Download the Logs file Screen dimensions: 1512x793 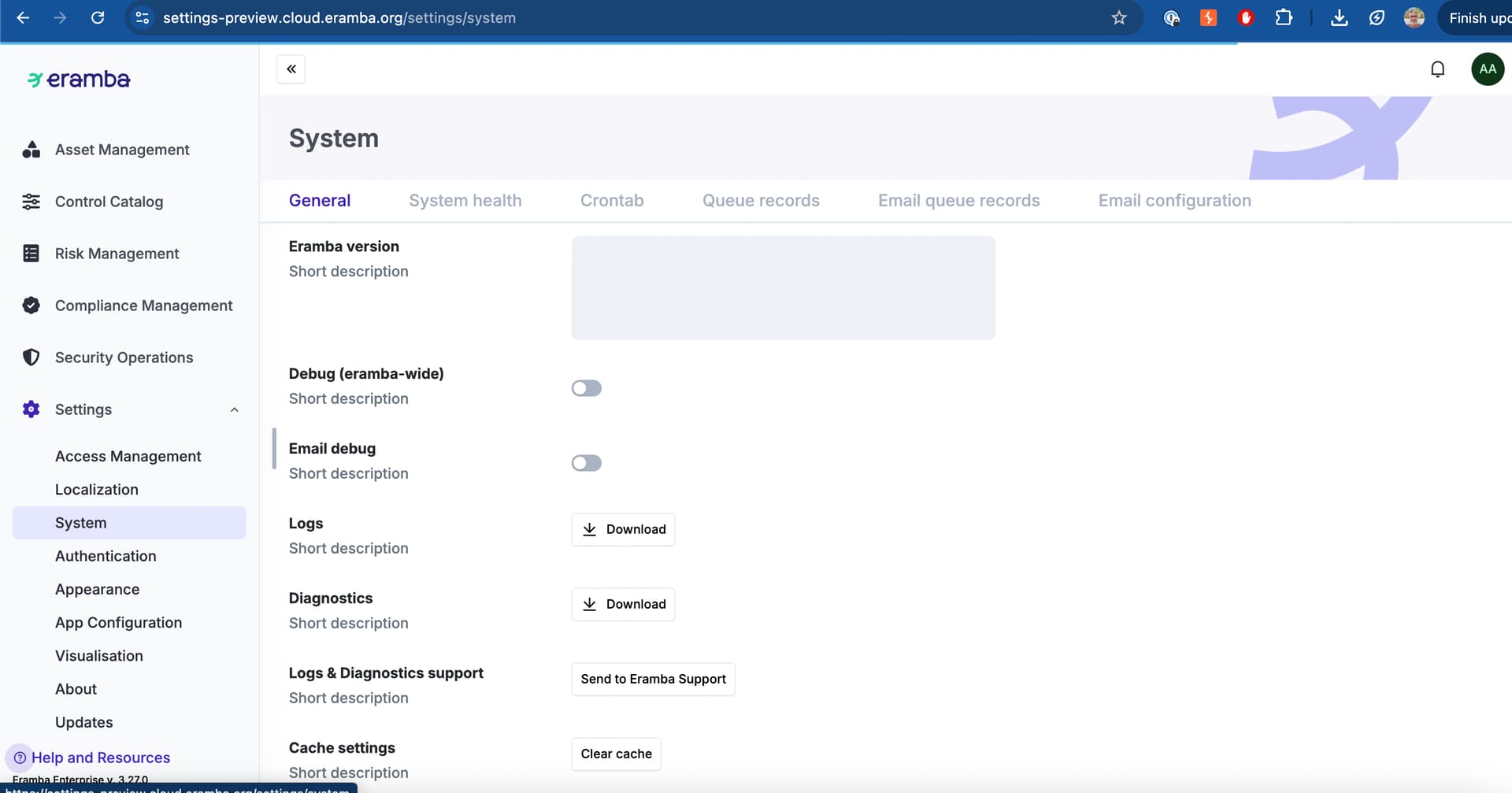tap(623, 529)
